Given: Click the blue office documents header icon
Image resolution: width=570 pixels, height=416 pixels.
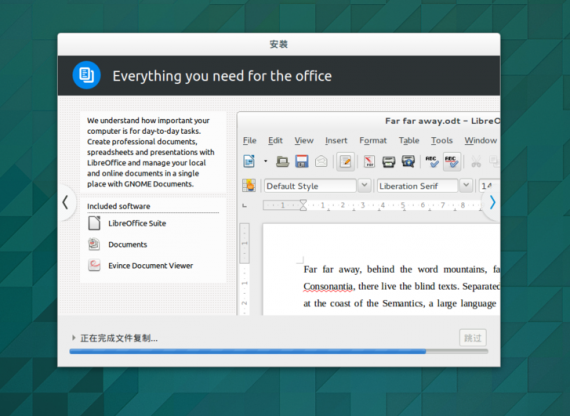Looking at the screenshot, I should coord(87,75).
